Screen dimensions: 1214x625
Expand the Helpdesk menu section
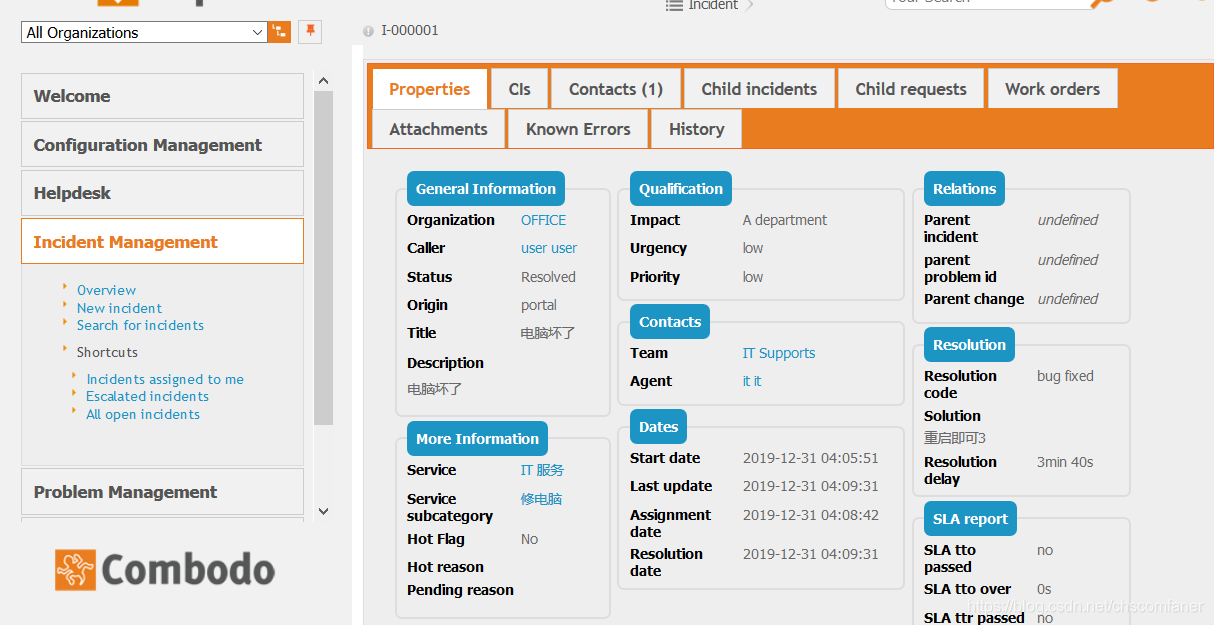(x=162, y=193)
